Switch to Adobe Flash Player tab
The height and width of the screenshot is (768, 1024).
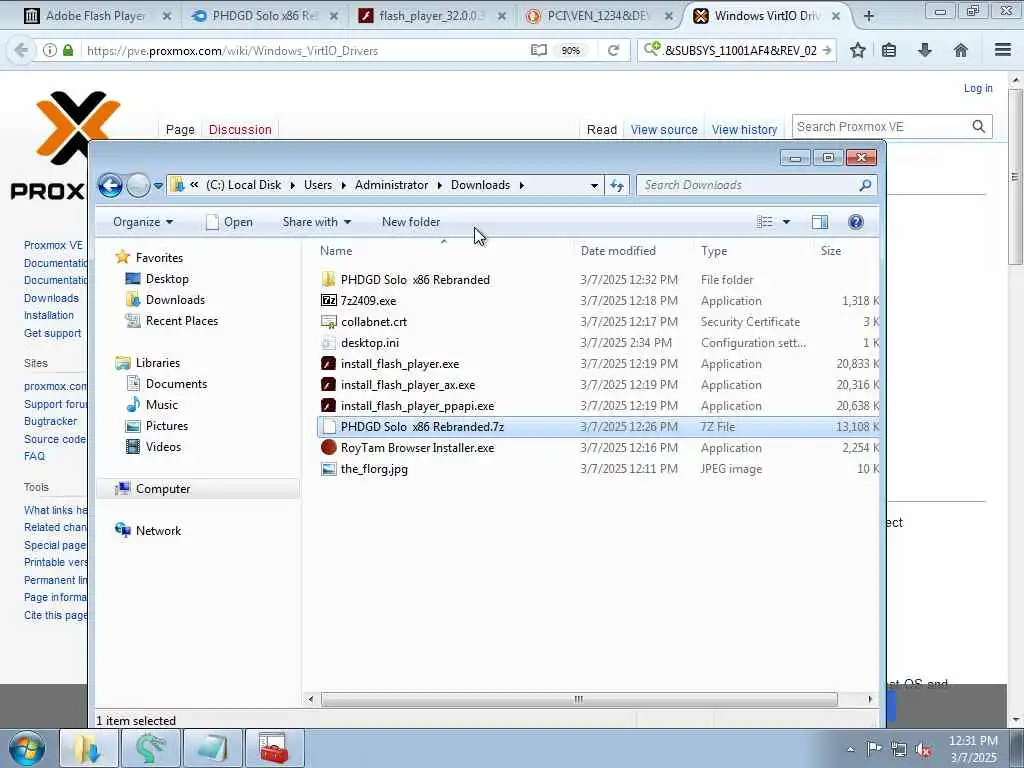coord(97,16)
